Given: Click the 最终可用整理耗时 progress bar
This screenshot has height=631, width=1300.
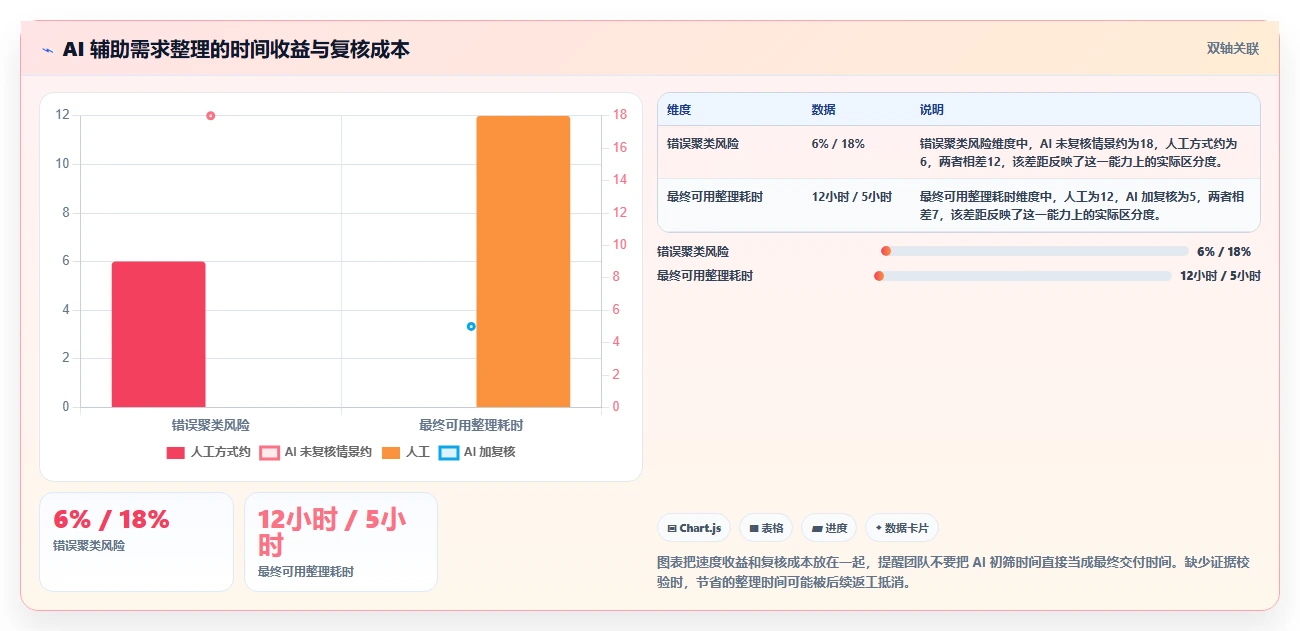Looking at the screenshot, I should click(1022, 276).
